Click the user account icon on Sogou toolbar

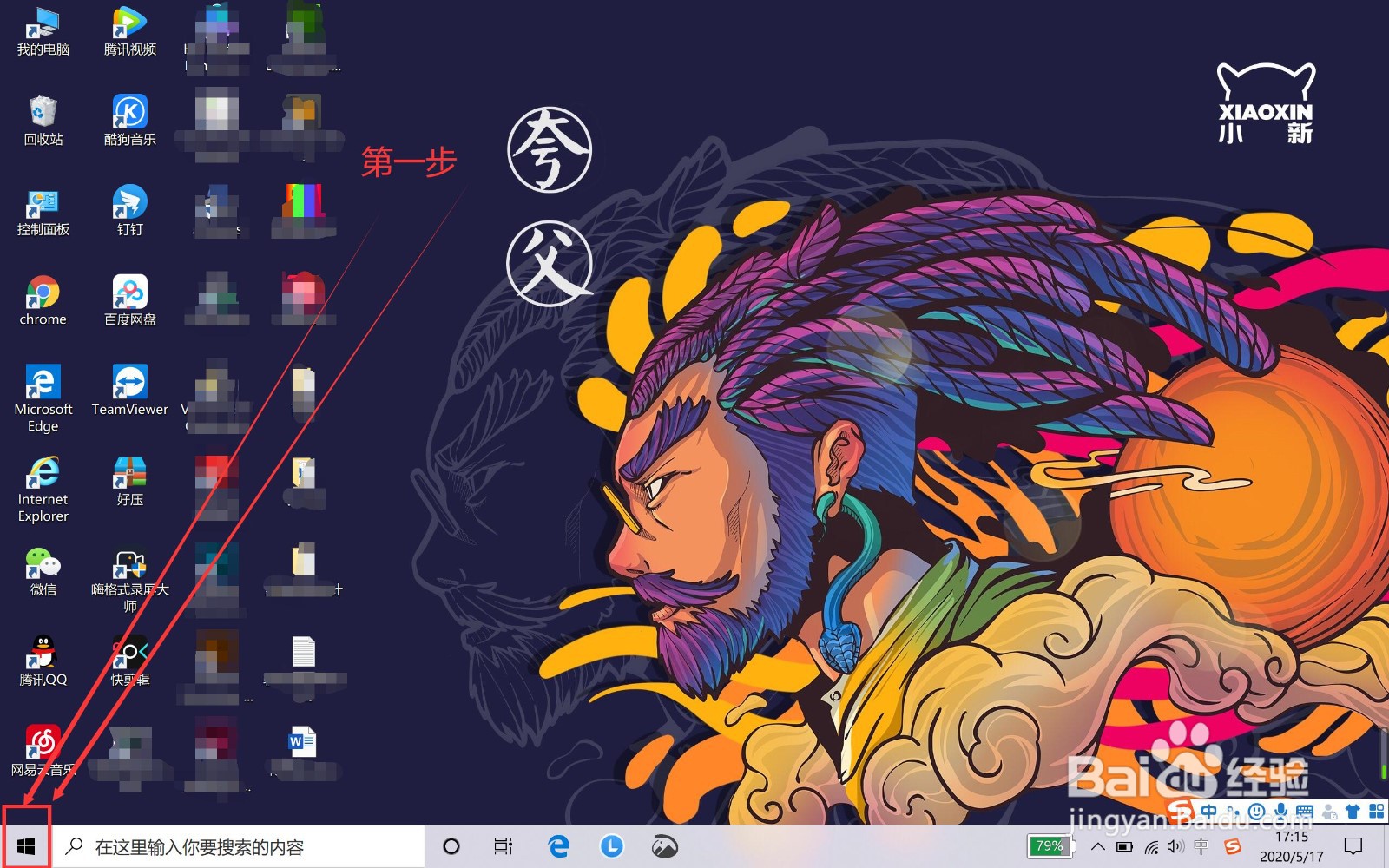[x=1329, y=812]
